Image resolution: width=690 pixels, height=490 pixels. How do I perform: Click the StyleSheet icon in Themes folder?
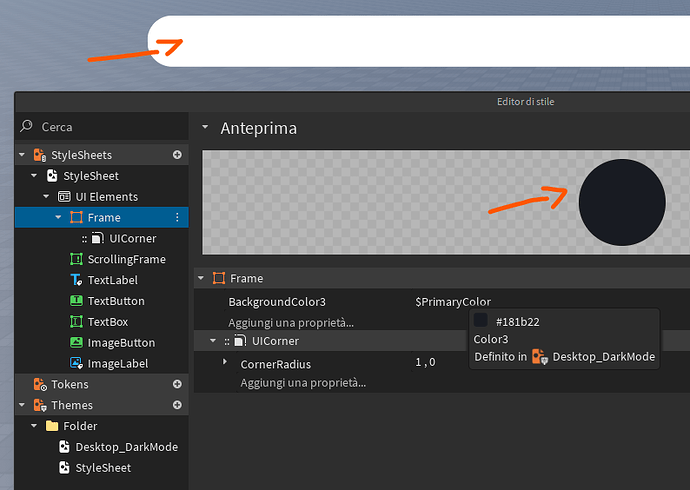[64, 468]
